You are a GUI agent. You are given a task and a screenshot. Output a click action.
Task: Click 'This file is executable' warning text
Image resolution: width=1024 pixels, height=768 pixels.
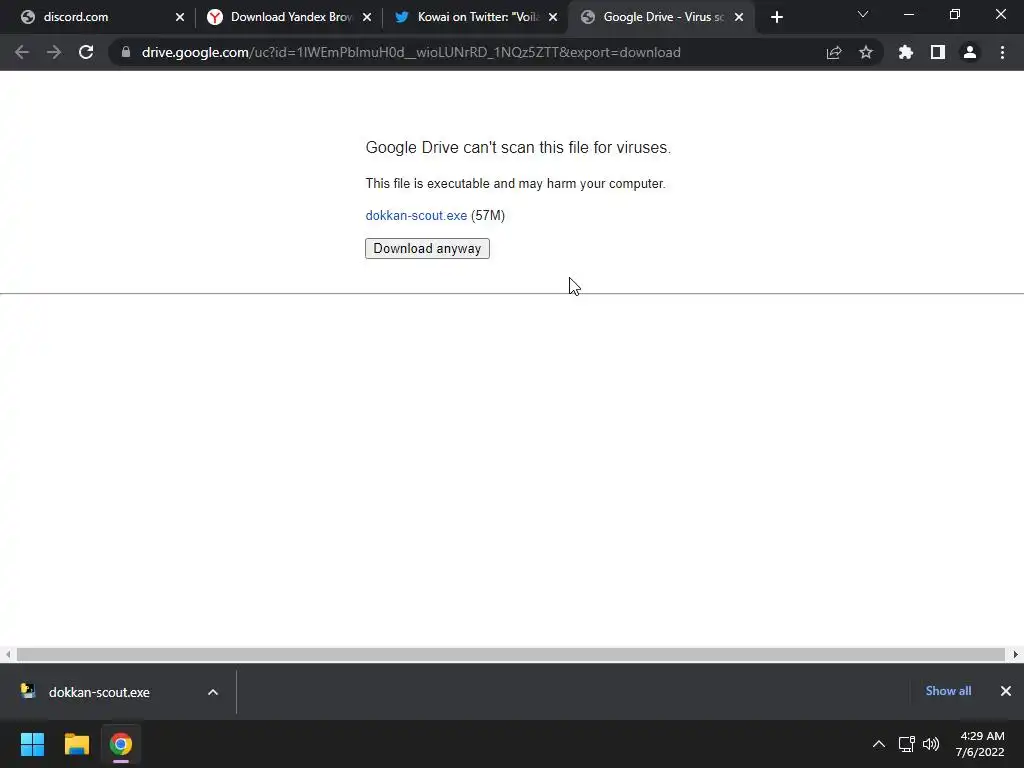pos(515,184)
